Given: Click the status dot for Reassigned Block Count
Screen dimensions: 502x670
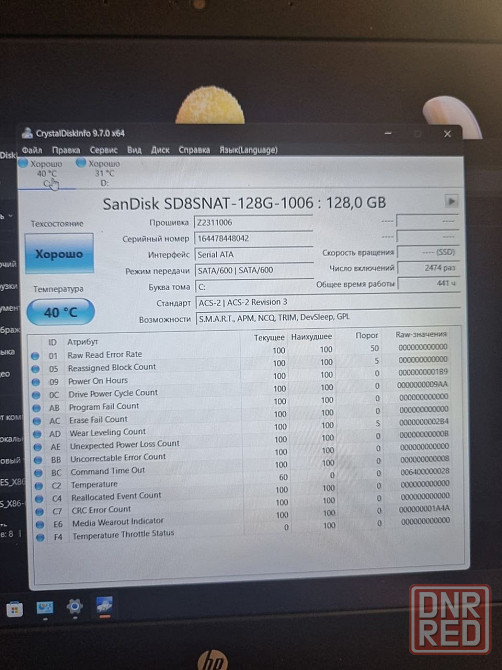Looking at the screenshot, I should tap(35, 369).
